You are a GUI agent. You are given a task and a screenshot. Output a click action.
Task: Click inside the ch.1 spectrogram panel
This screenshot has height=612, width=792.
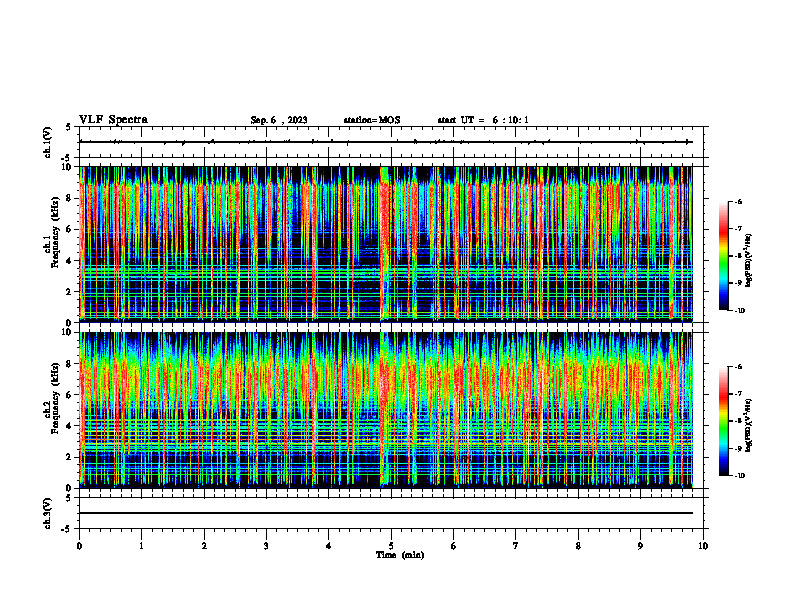(x=386, y=244)
